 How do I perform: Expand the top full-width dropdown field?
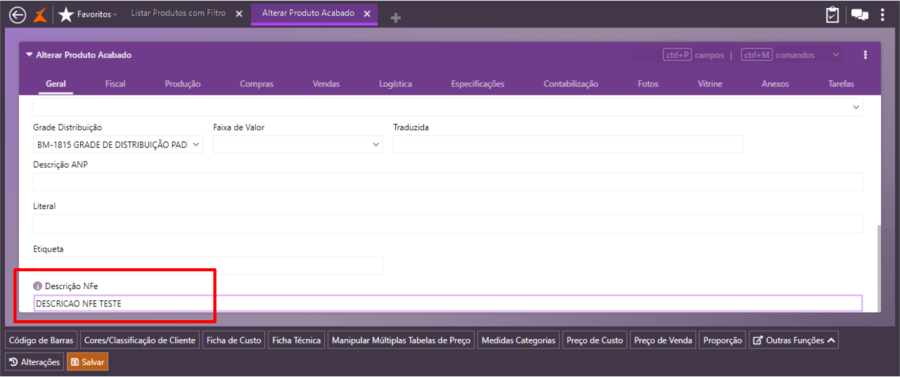pos(856,107)
